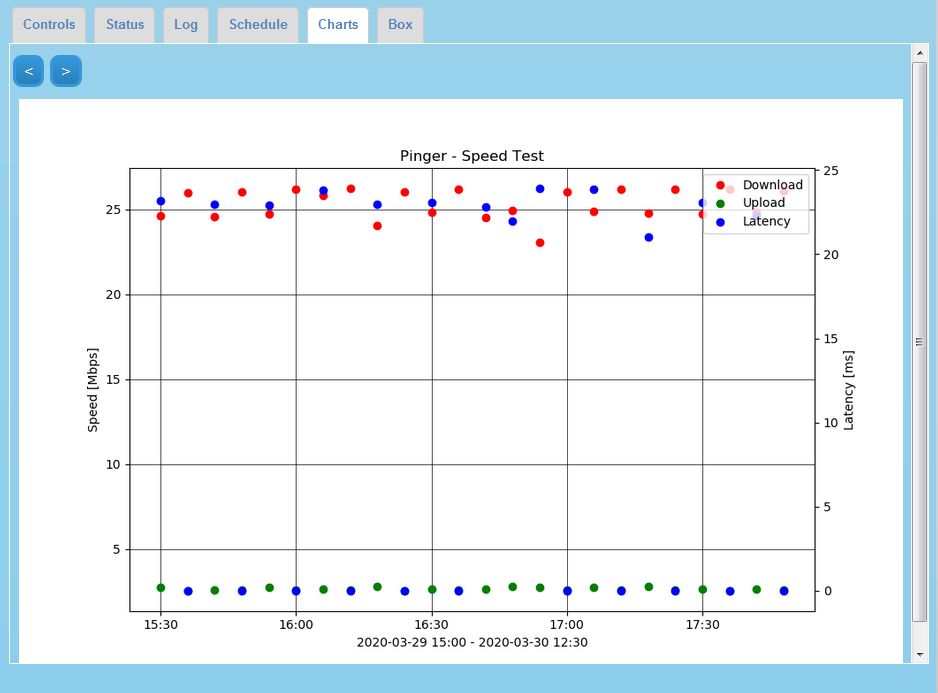This screenshot has width=938, height=693.
Task: Select the Schedule tab
Action: click(x=258, y=25)
